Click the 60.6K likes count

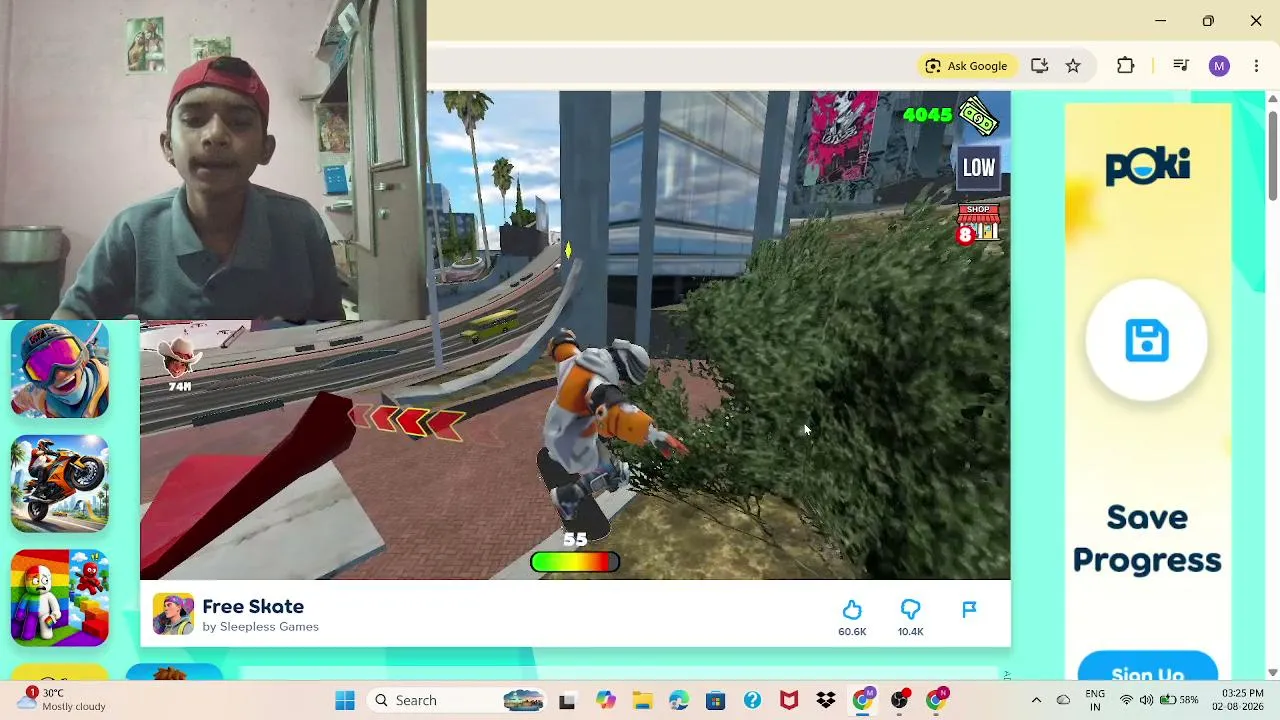[x=852, y=632]
